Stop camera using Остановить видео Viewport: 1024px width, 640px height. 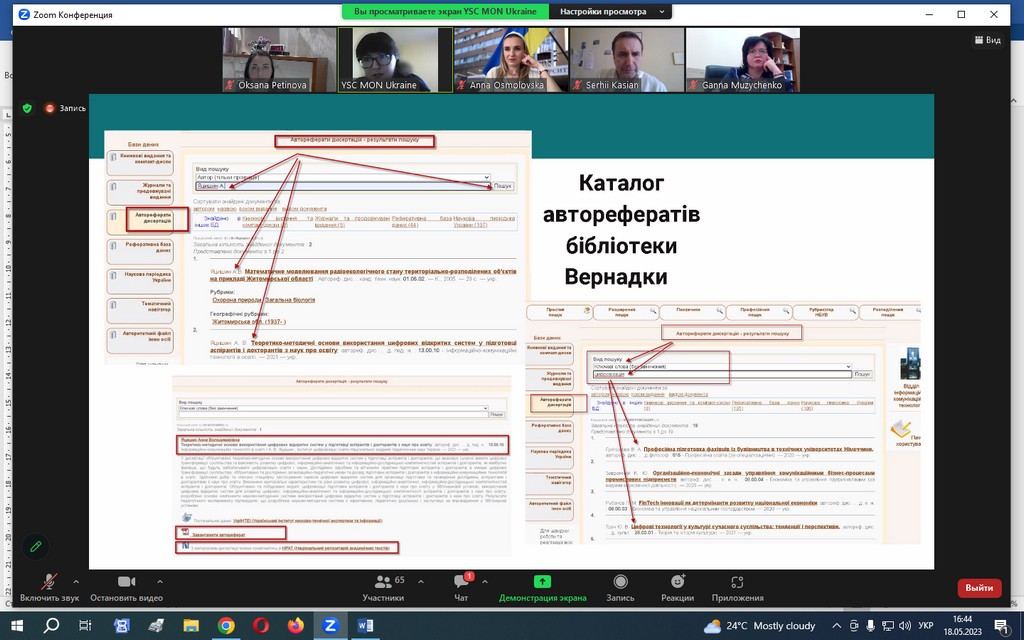(x=126, y=586)
